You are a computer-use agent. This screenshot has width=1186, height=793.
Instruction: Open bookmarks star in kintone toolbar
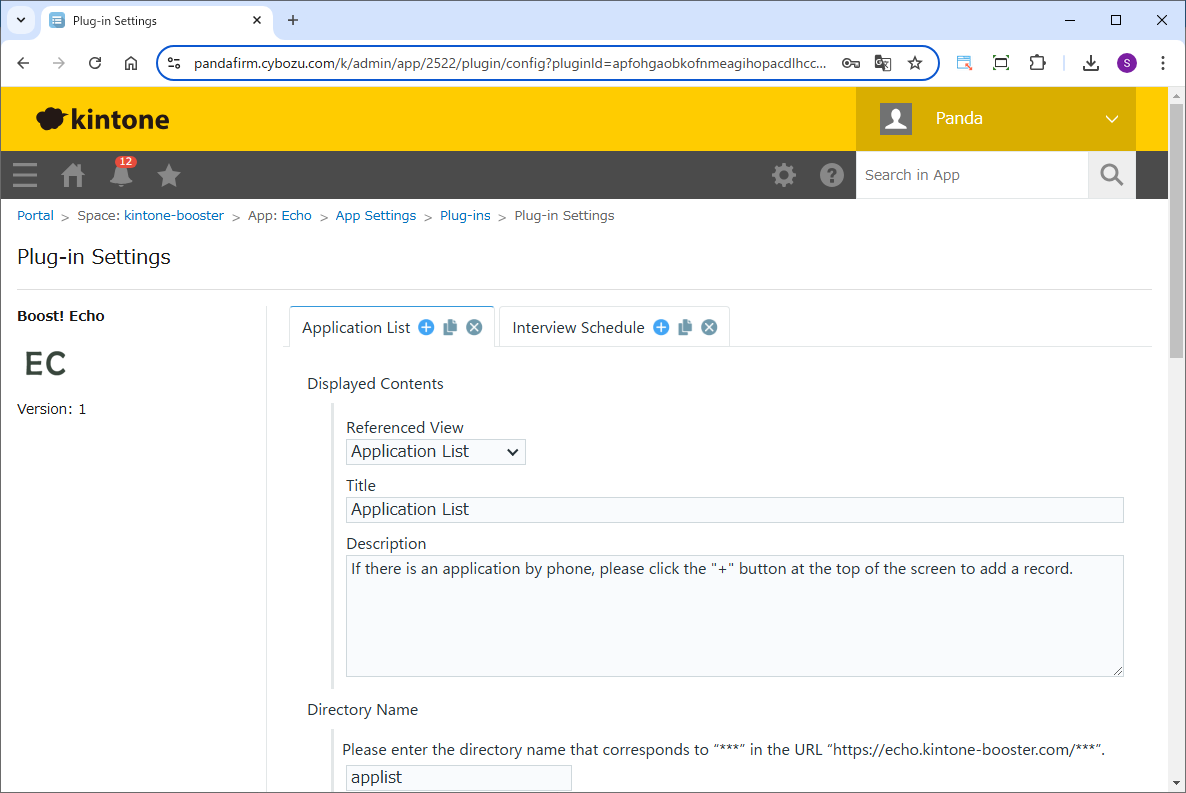(x=169, y=175)
